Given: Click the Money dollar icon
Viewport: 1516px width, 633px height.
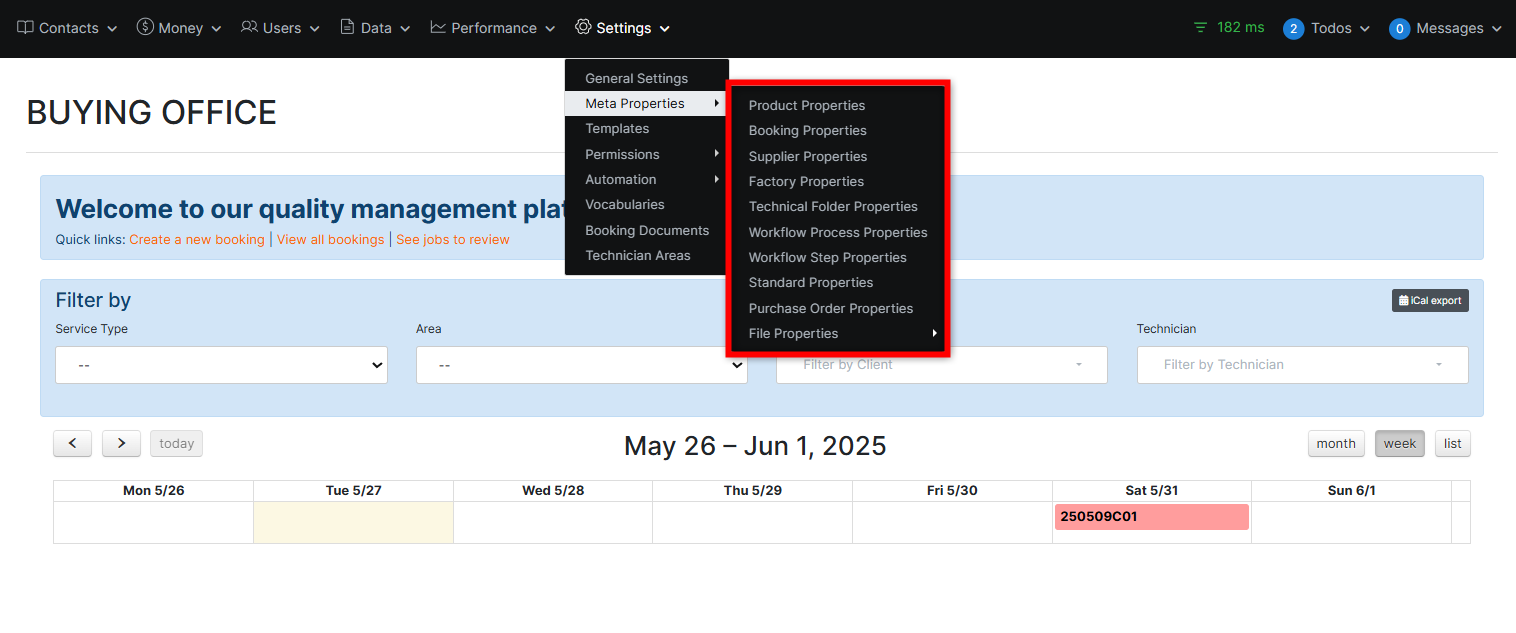Looking at the screenshot, I should pyautogui.click(x=145, y=27).
